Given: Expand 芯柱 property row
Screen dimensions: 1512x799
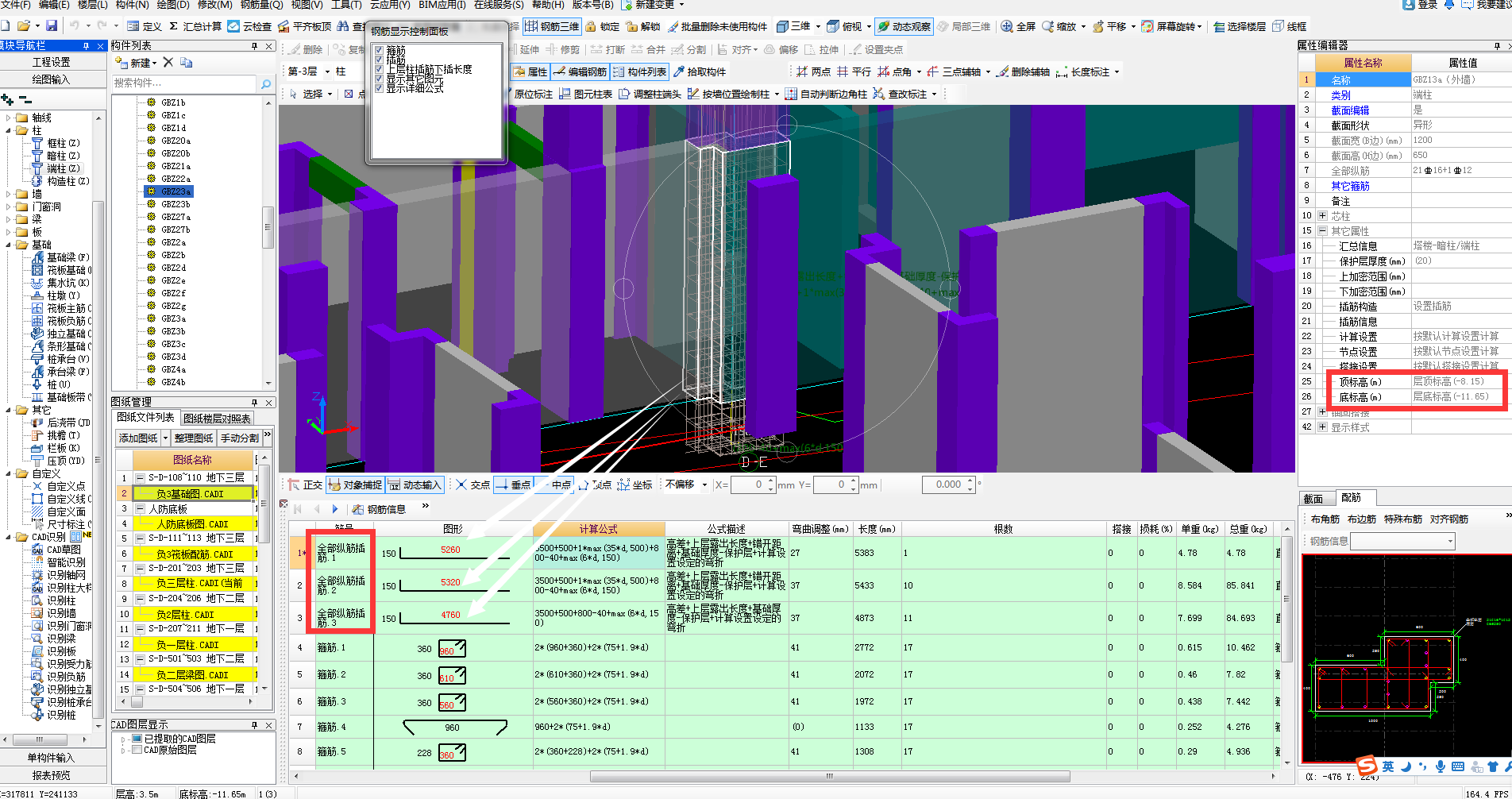Looking at the screenshot, I should pos(1322,215).
